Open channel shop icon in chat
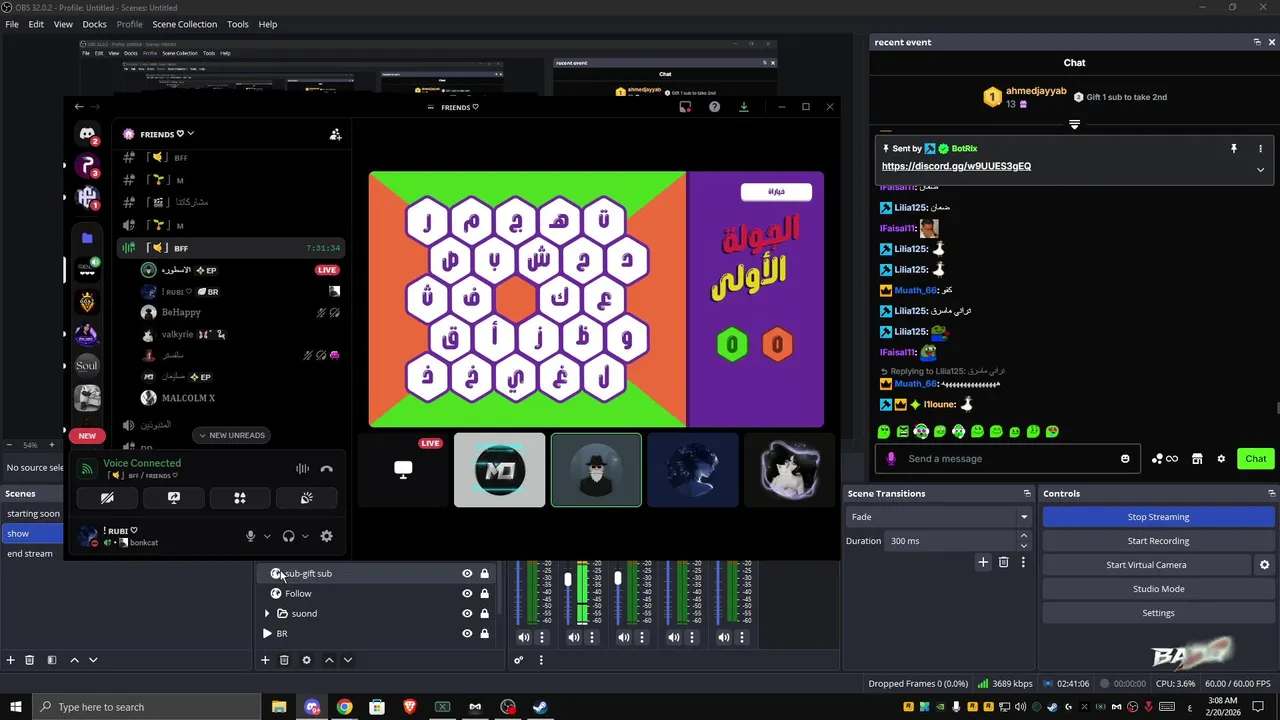Screen dimensions: 1280x720 [x=1197, y=459]
